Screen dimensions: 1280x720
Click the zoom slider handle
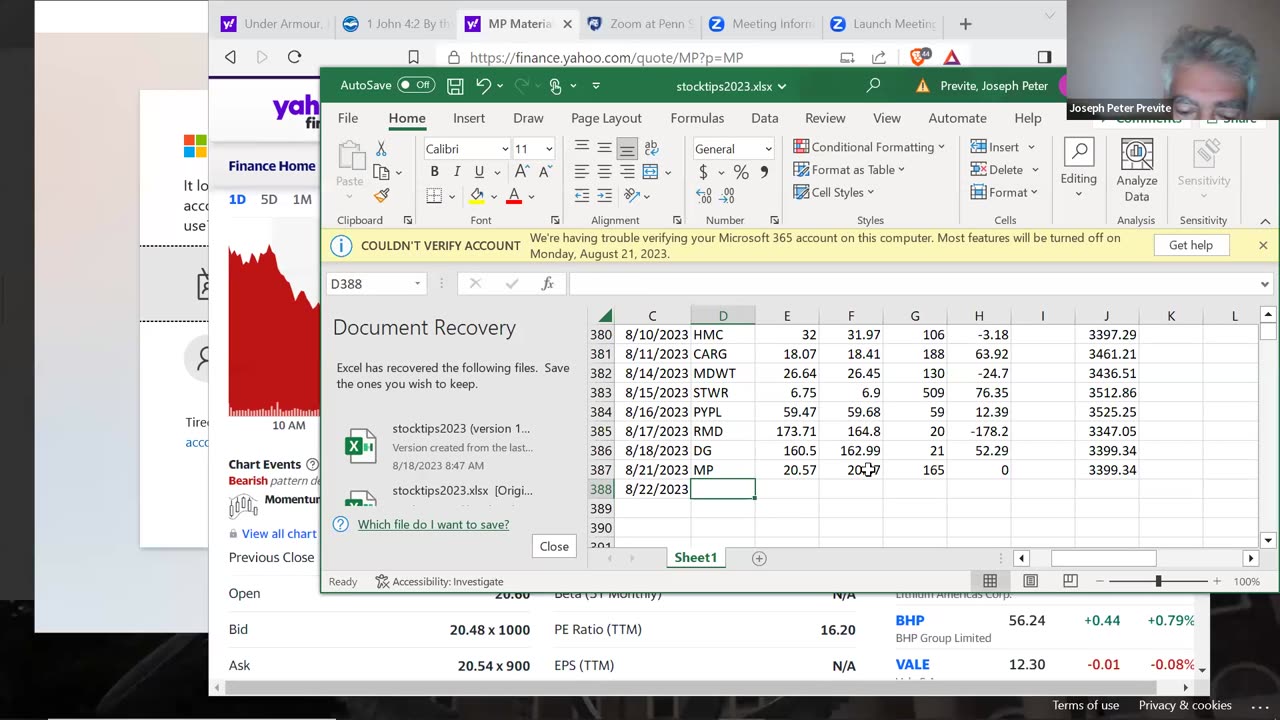(x=1159, y=581)
